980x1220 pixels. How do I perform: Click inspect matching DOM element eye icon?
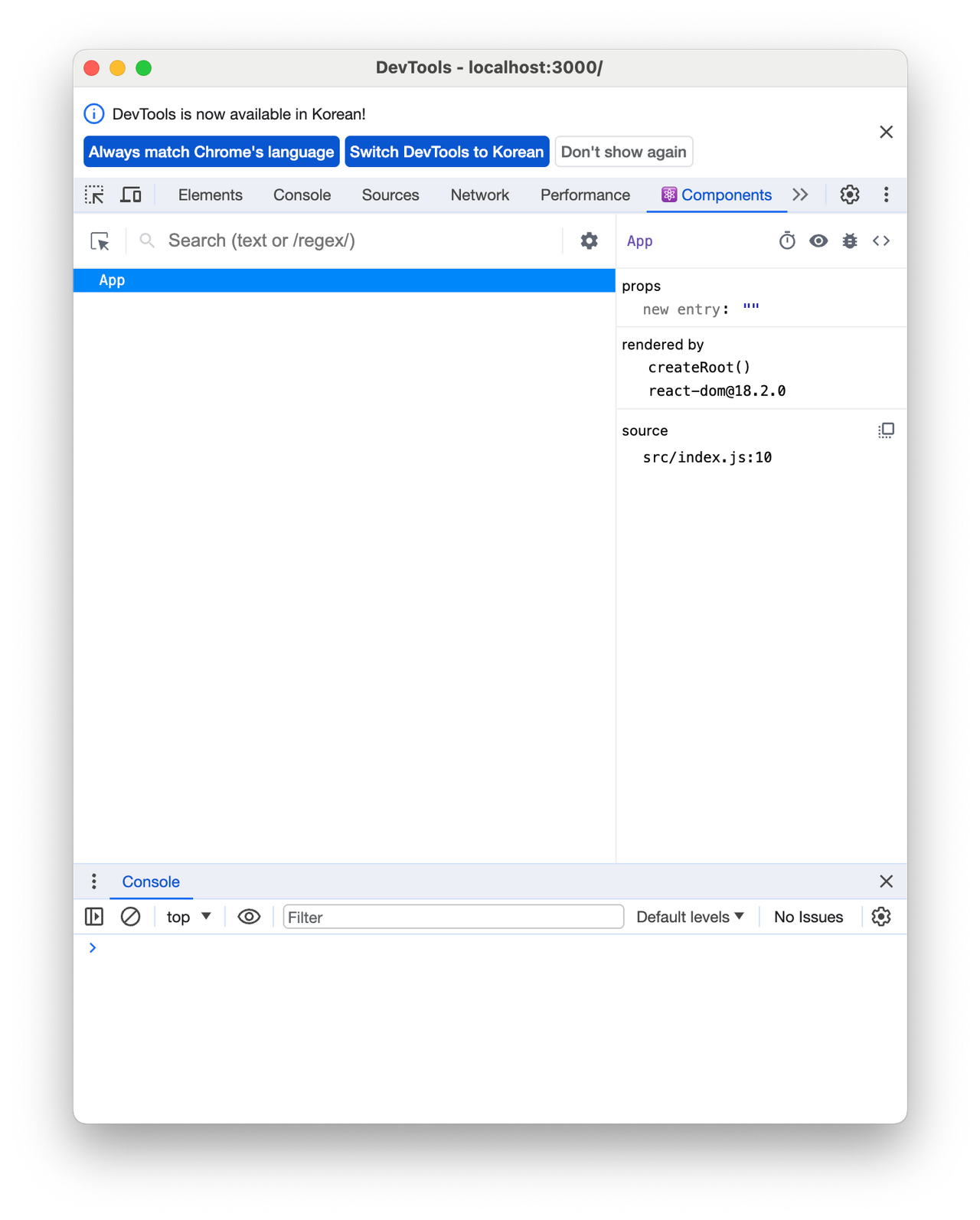tap(818, 240)
